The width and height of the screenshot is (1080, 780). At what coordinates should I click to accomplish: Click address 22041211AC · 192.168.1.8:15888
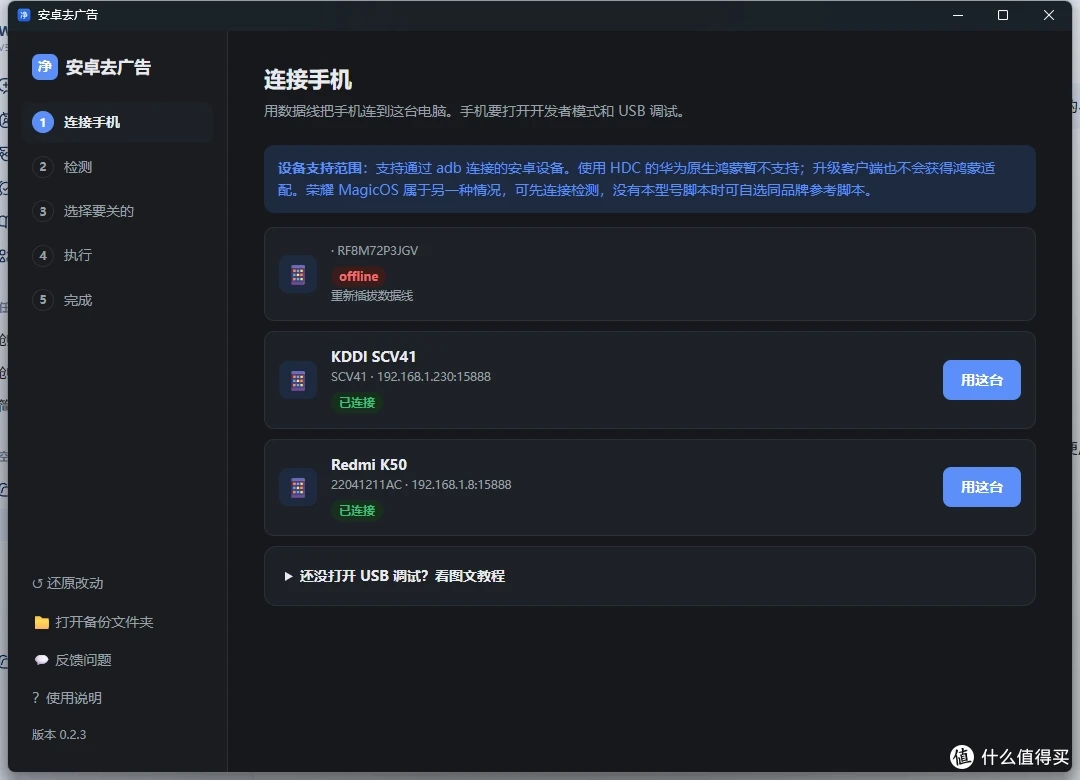pos(421,485)
